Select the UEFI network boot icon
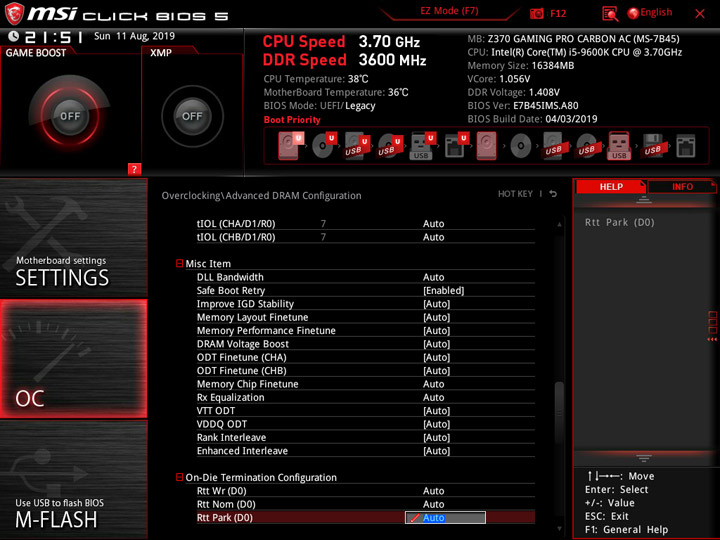 click(x=456, y=146)
